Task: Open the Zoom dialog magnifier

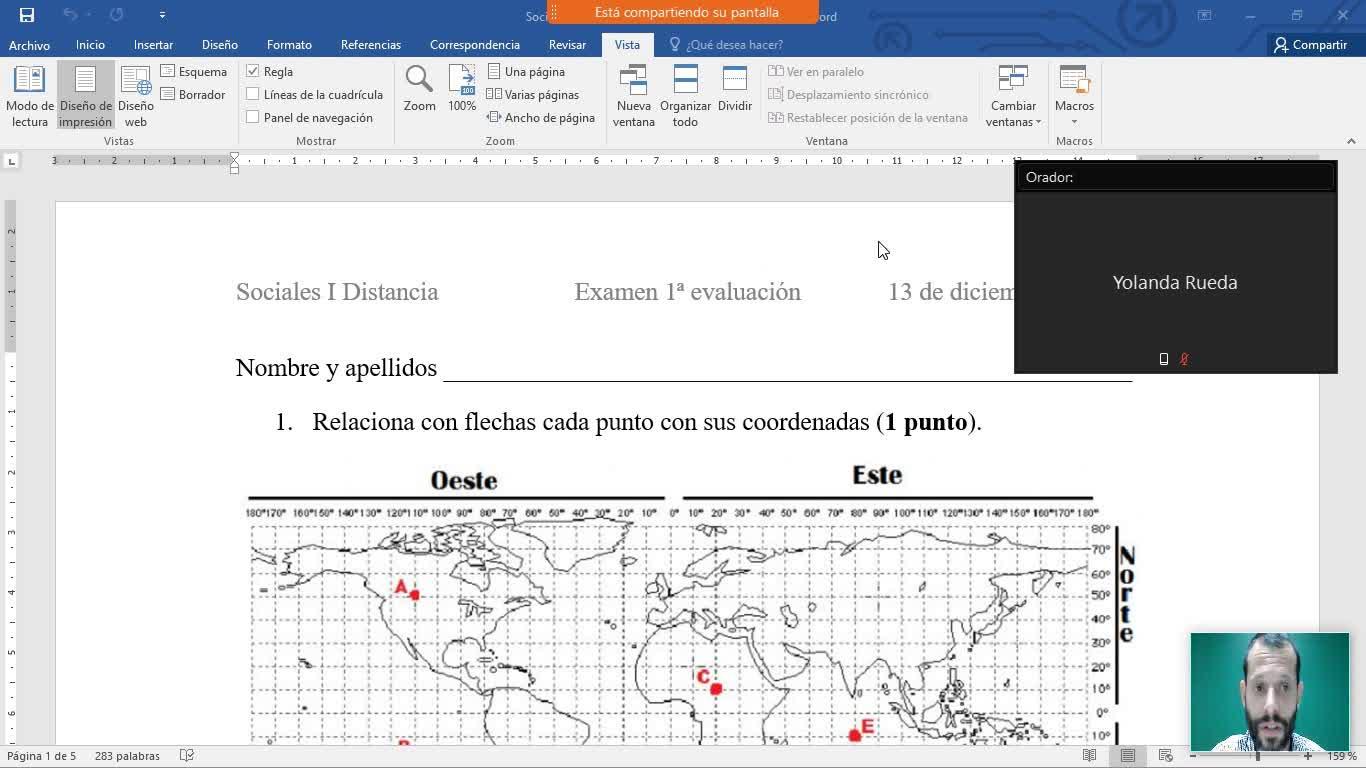Action: [419, 90]
